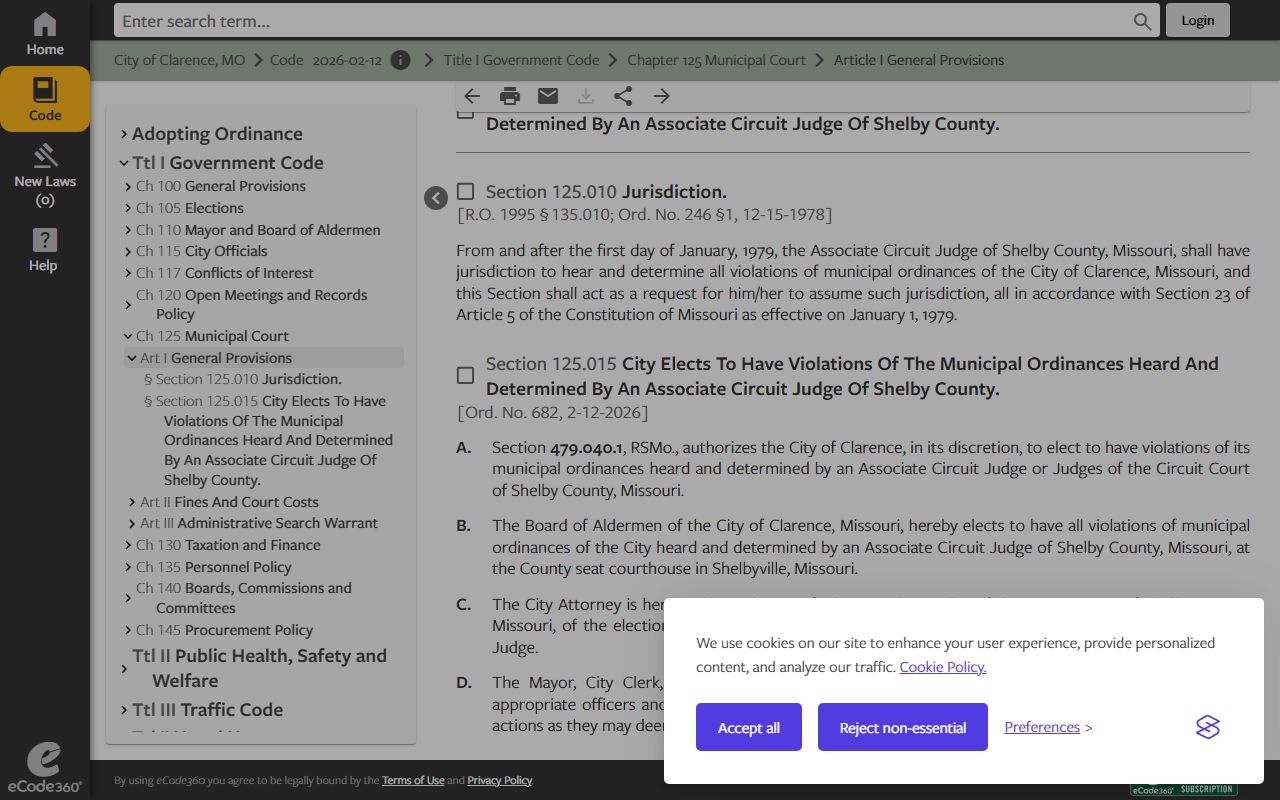The width and height of the screenshot is (1280, 800).
Task: Expand Ttl III Traffic Code
Action: click(x=124, y=710)
